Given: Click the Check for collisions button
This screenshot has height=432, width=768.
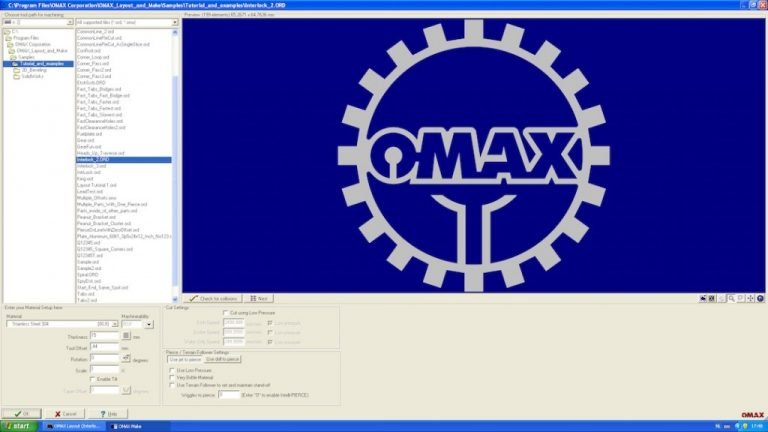Looking at the screenshot, I should tap(213, 298).
